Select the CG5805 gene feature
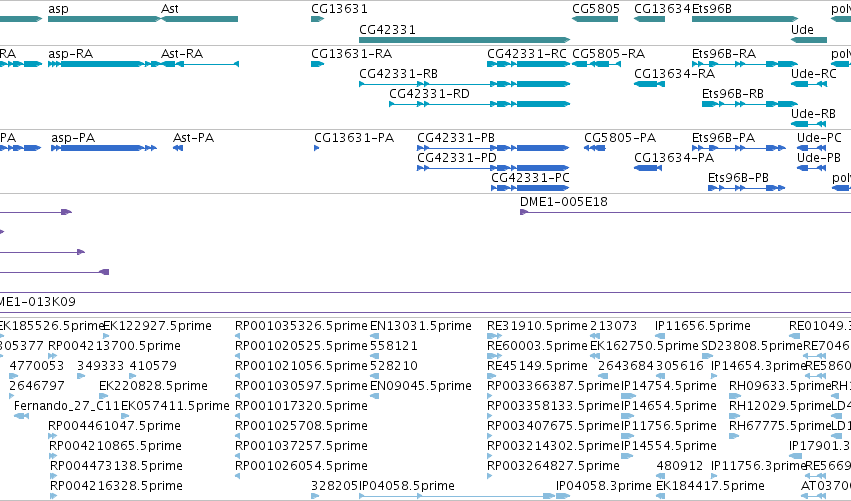Viewport: 851px width, 501px height. point(595,19)
